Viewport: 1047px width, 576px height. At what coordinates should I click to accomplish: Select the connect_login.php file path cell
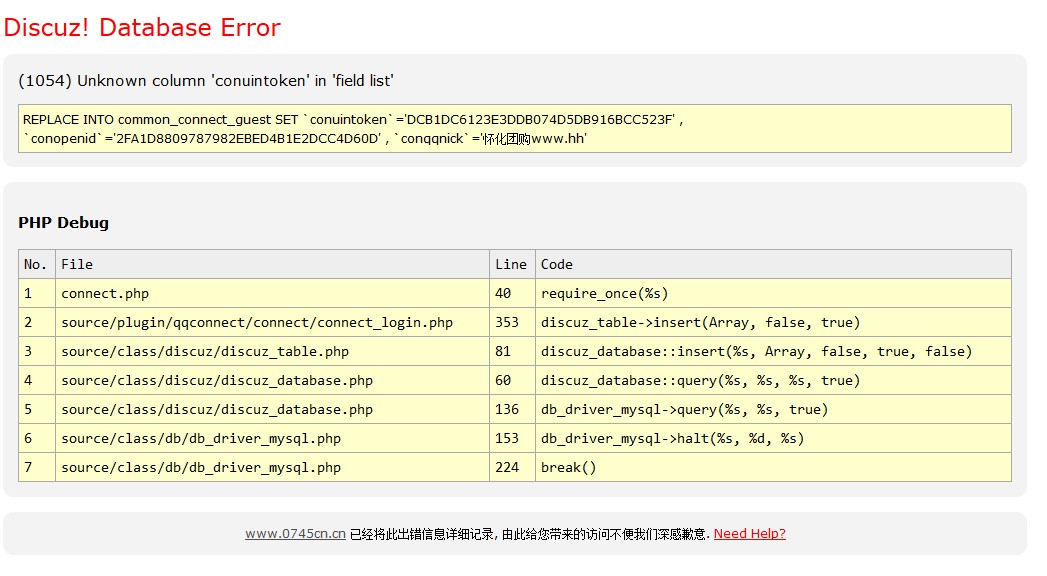click(272, 322)
